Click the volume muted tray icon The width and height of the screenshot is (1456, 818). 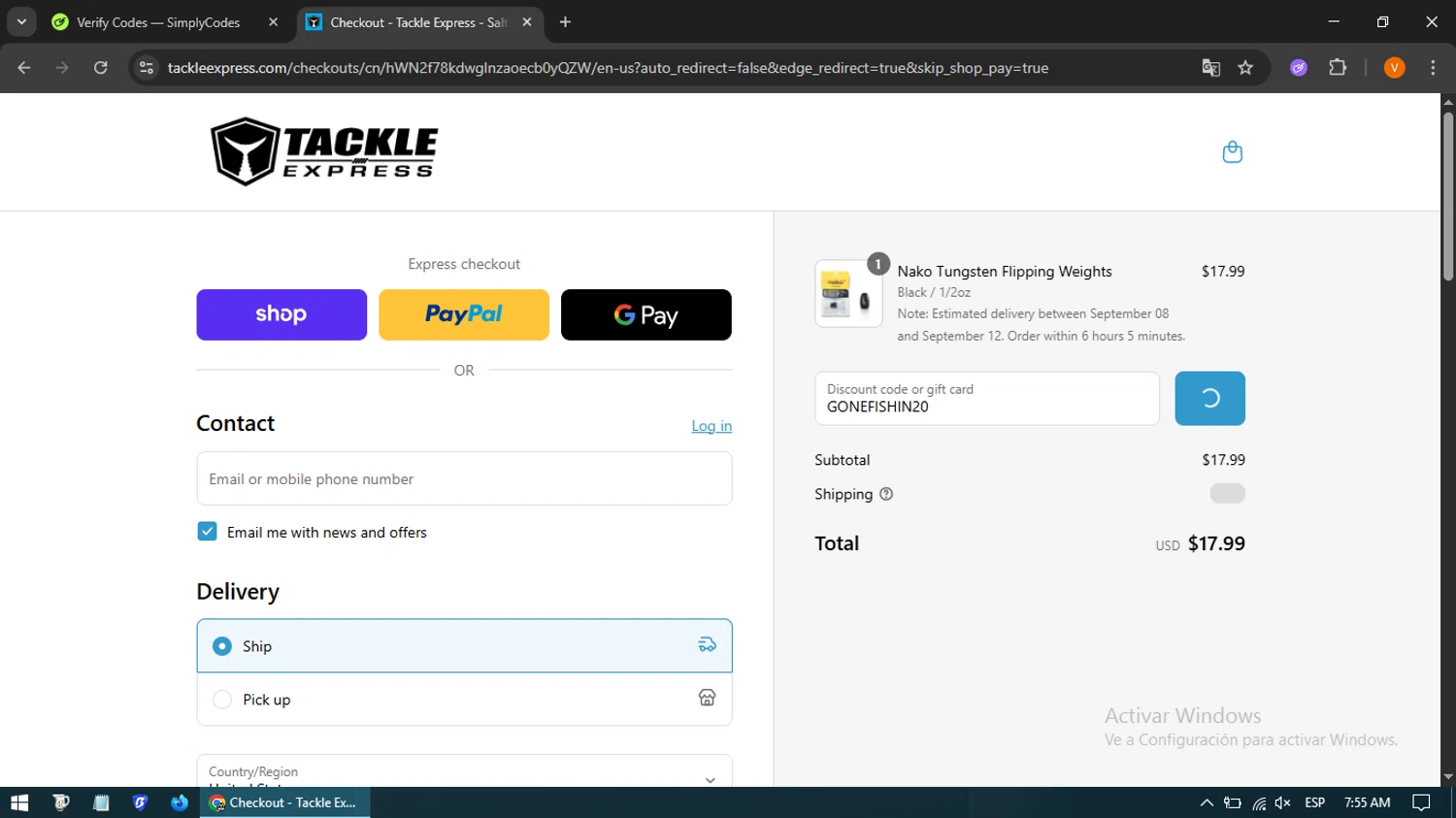(x=1282, y=802)
